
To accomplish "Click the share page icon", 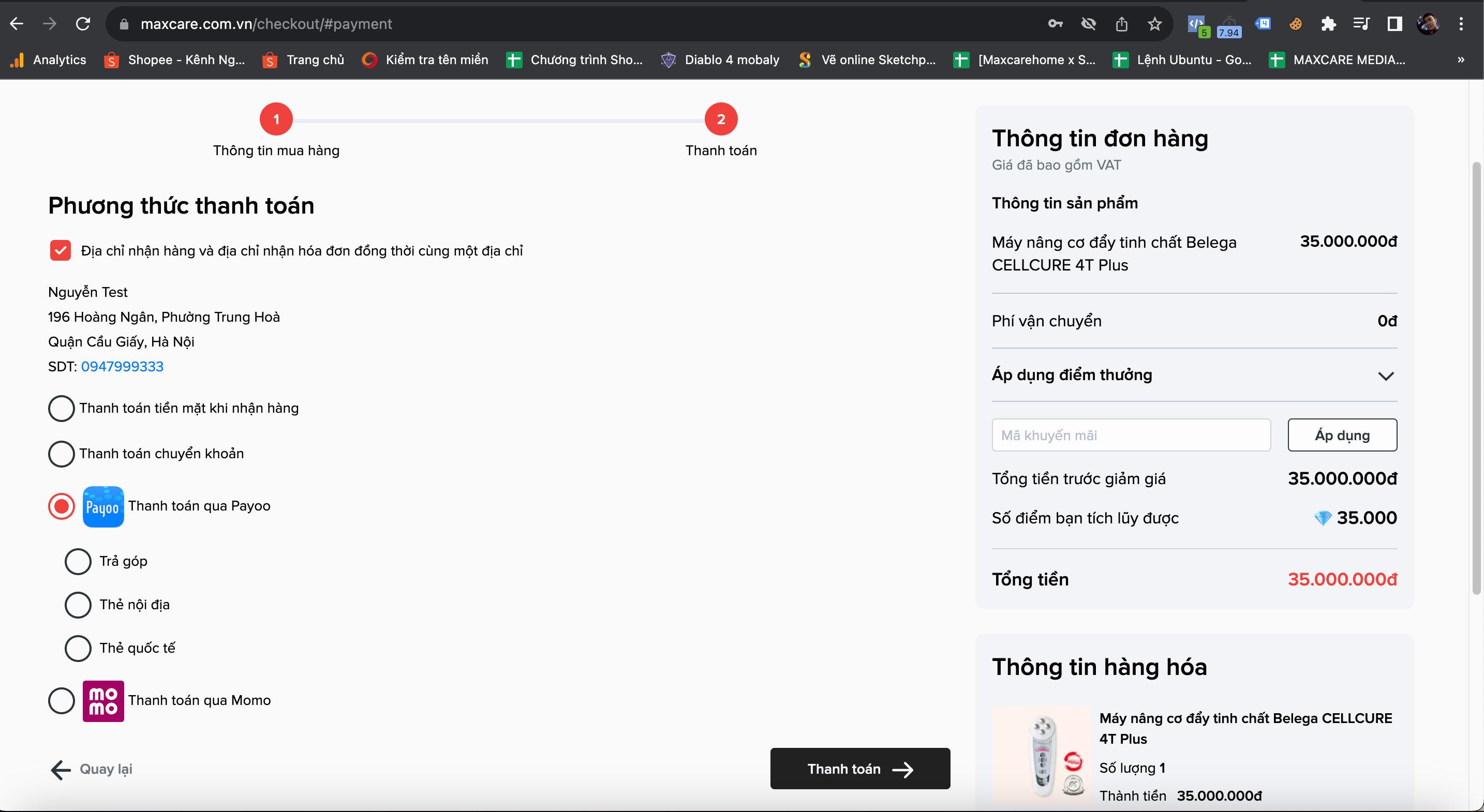I will click(x=1121, y=24).
